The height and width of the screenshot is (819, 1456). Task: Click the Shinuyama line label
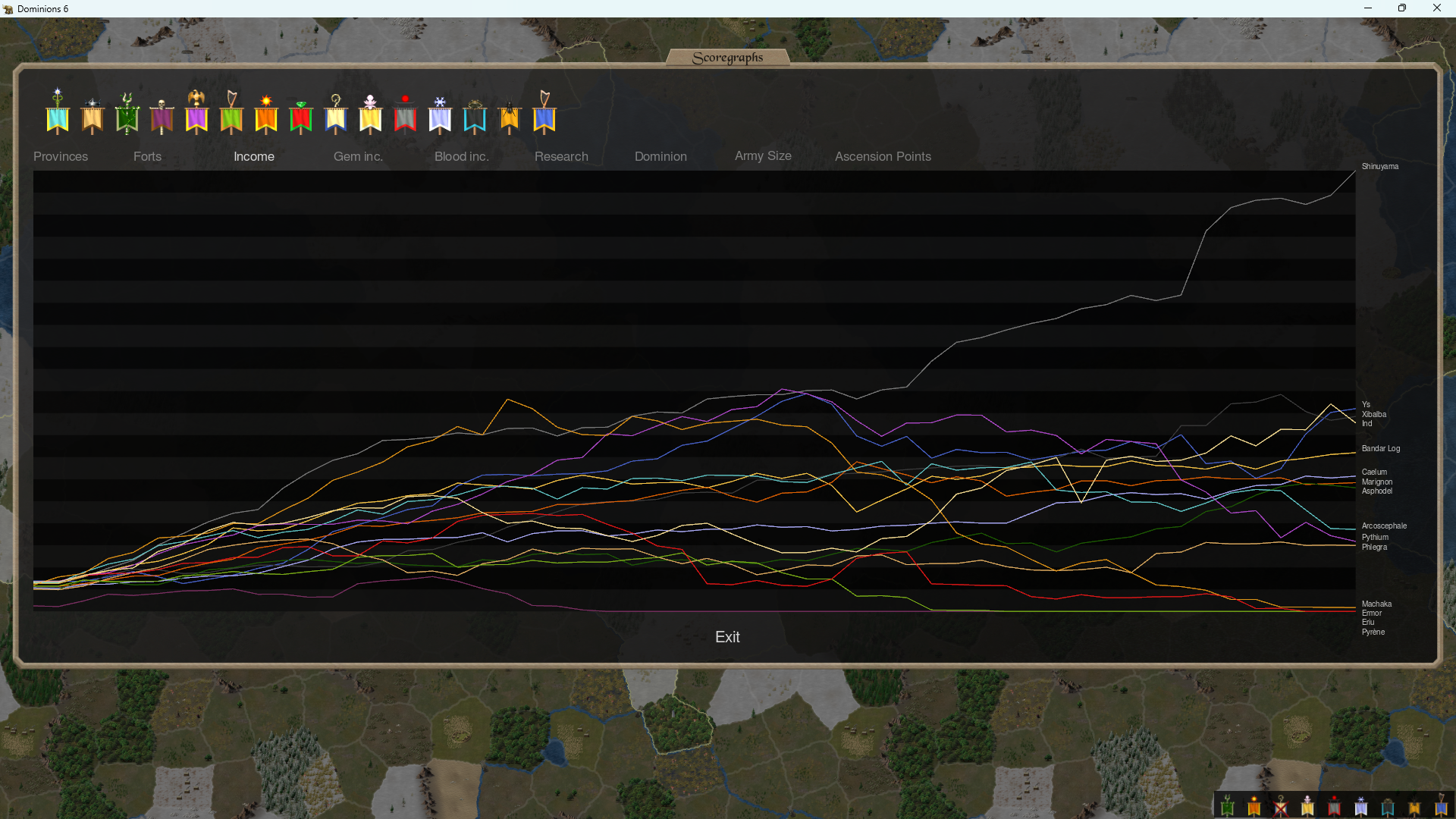click(x=1379, y=166)
